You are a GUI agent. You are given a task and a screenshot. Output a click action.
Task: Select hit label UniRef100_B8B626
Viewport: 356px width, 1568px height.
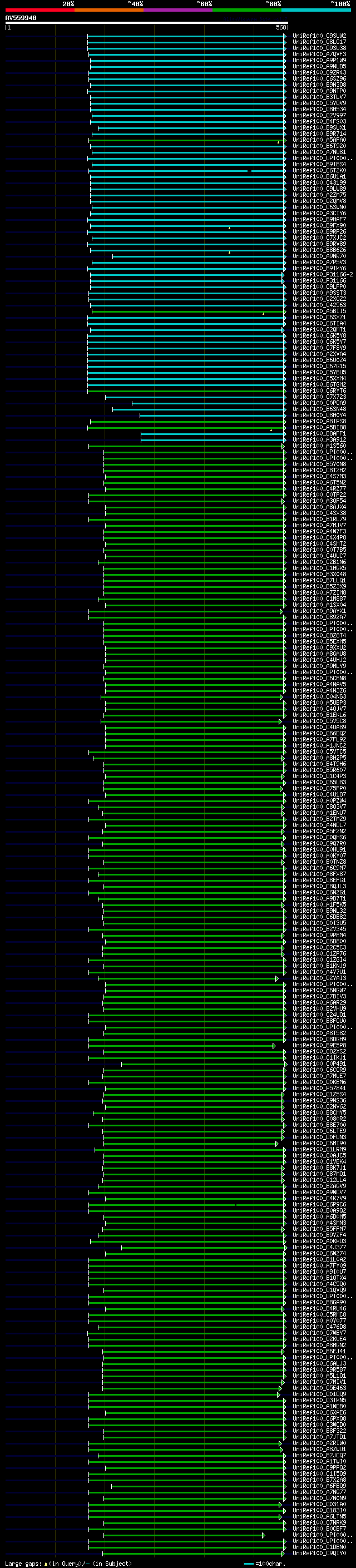pos(319,250)
